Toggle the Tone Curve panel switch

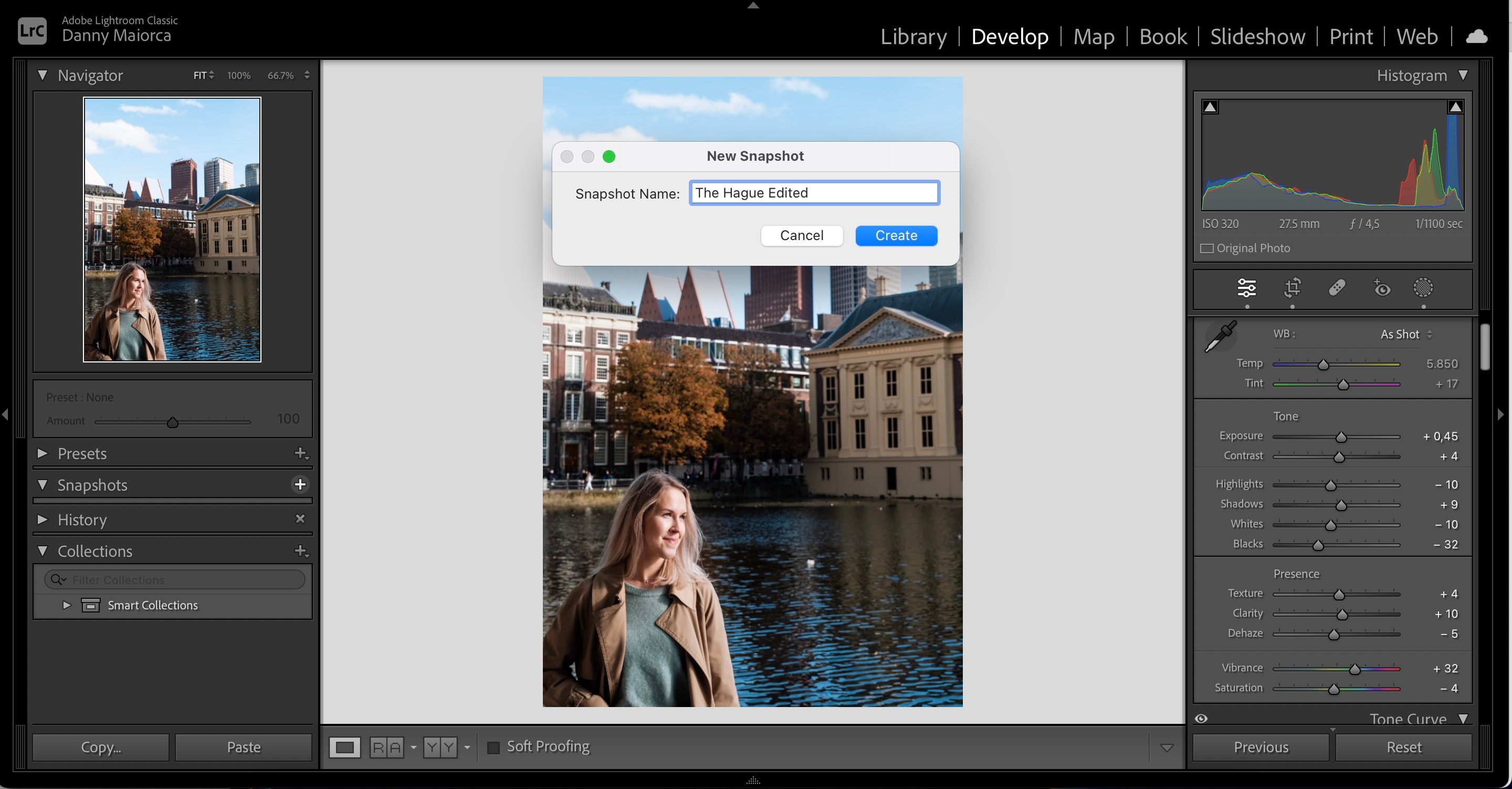(x=1201, y=718)
